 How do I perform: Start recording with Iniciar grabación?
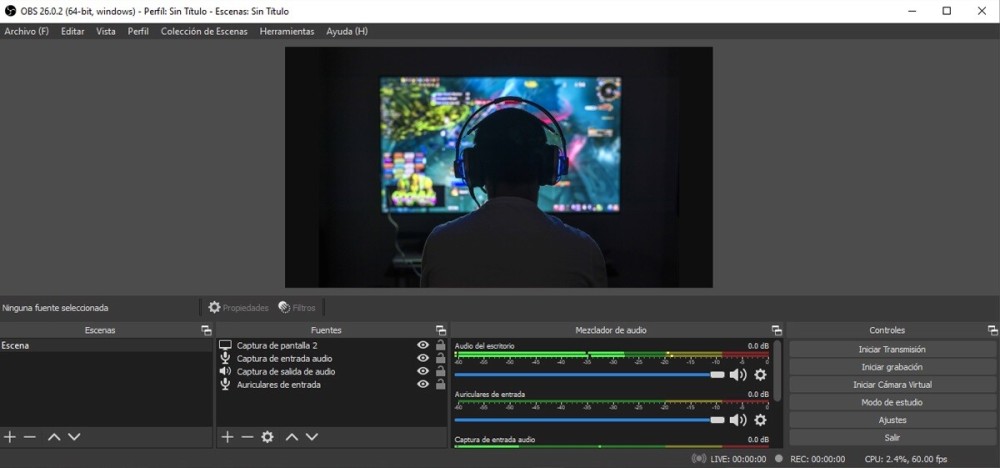[x=892, y=367]
